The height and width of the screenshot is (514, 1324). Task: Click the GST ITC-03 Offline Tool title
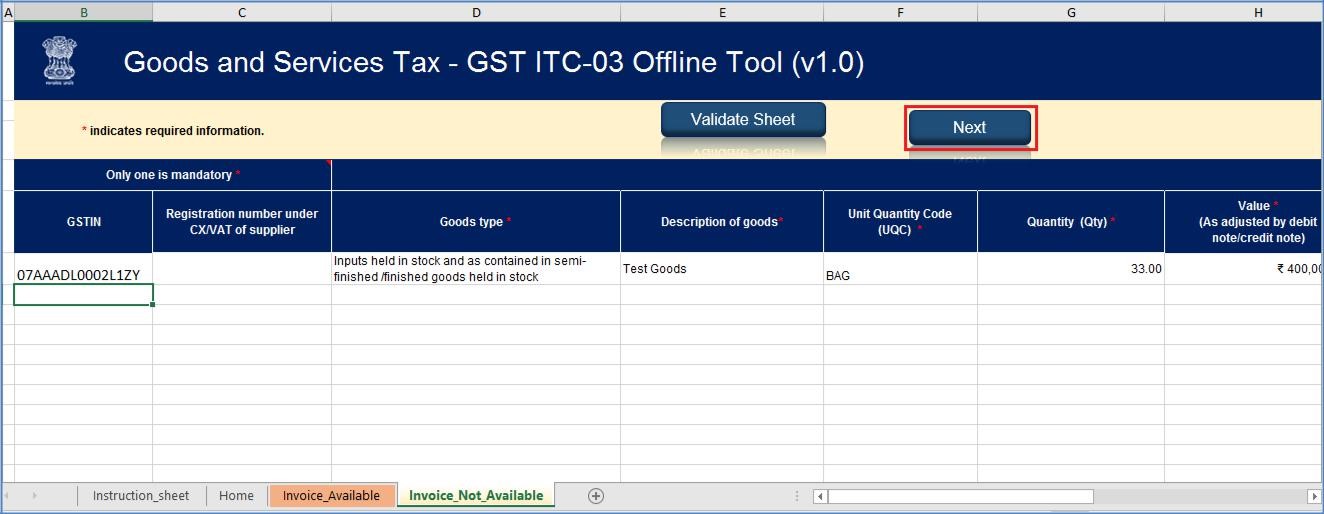[494, 62]
